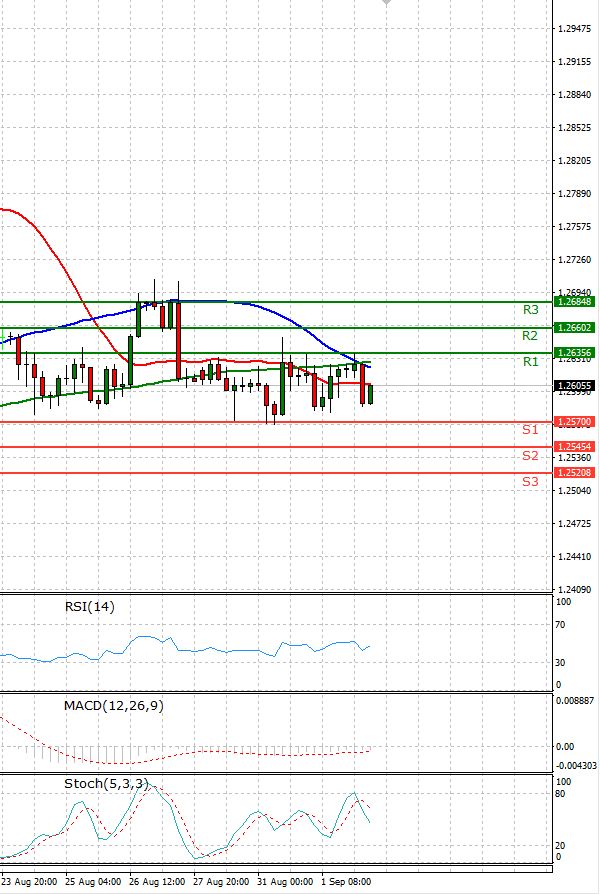
Task: Click the 1.29475 price axis value
Action: (575, 29)
